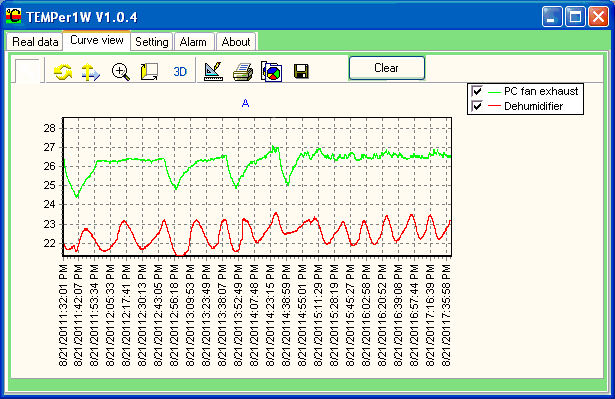Viewport: 615px width, 399px height.
Task: Click the 23 value on Y axis
Action: click(x=50, y=224)
